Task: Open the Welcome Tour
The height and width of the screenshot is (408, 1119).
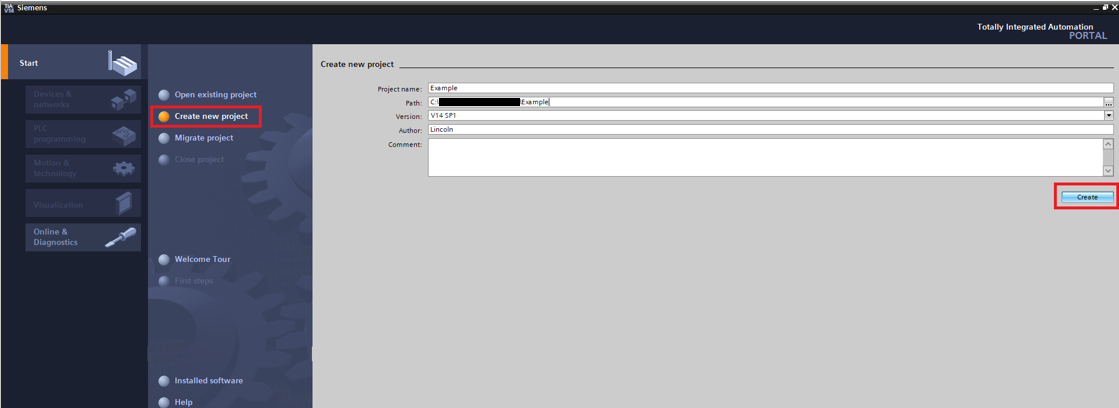Action: [202, 259]
